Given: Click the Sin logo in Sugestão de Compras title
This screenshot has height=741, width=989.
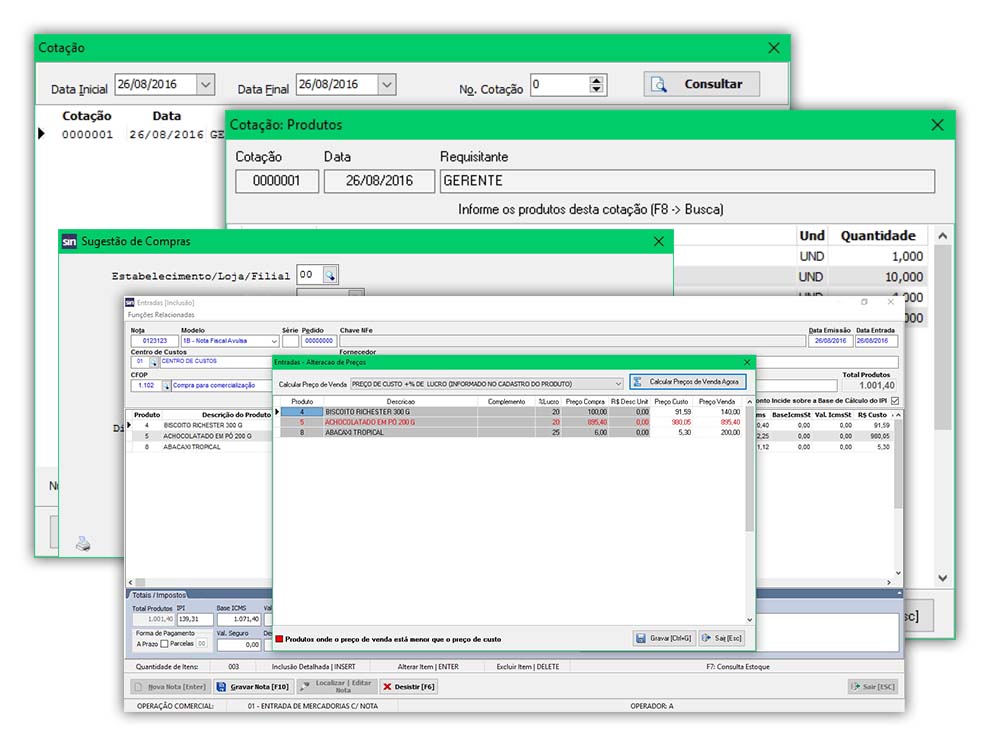Looking at the screenshot, I should coord(69,242).
